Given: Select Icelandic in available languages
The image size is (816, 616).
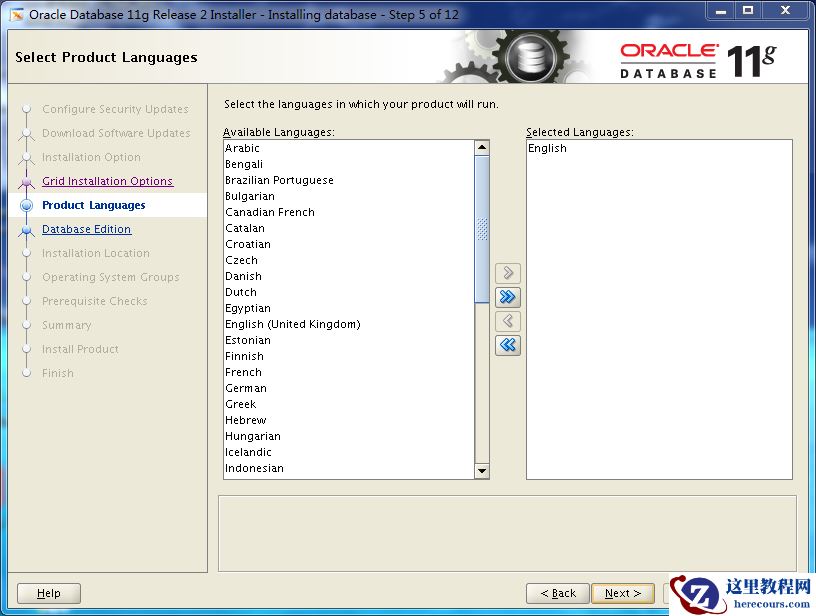Looking at the screenshot, I should pyautogui.click(x=349, y=452).
